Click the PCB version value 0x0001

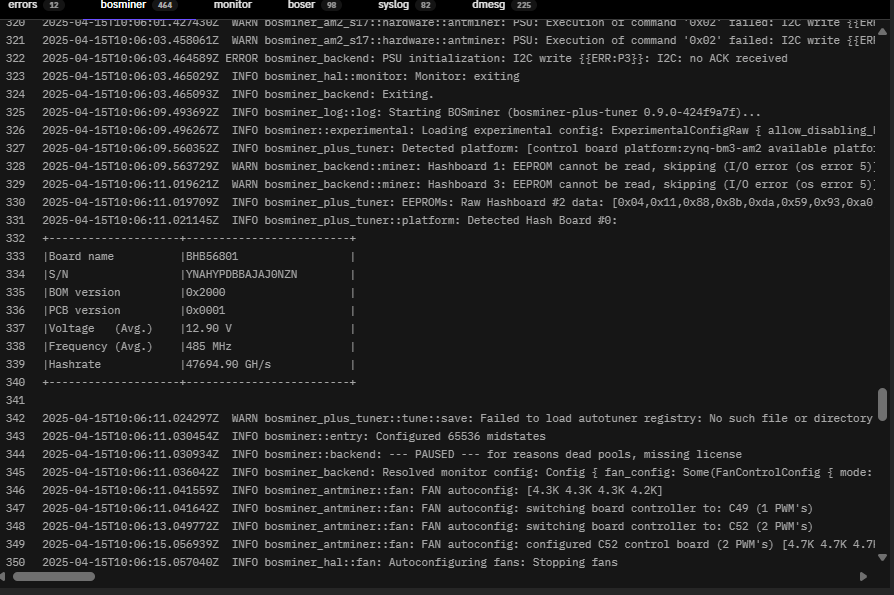tap(205, 311)
